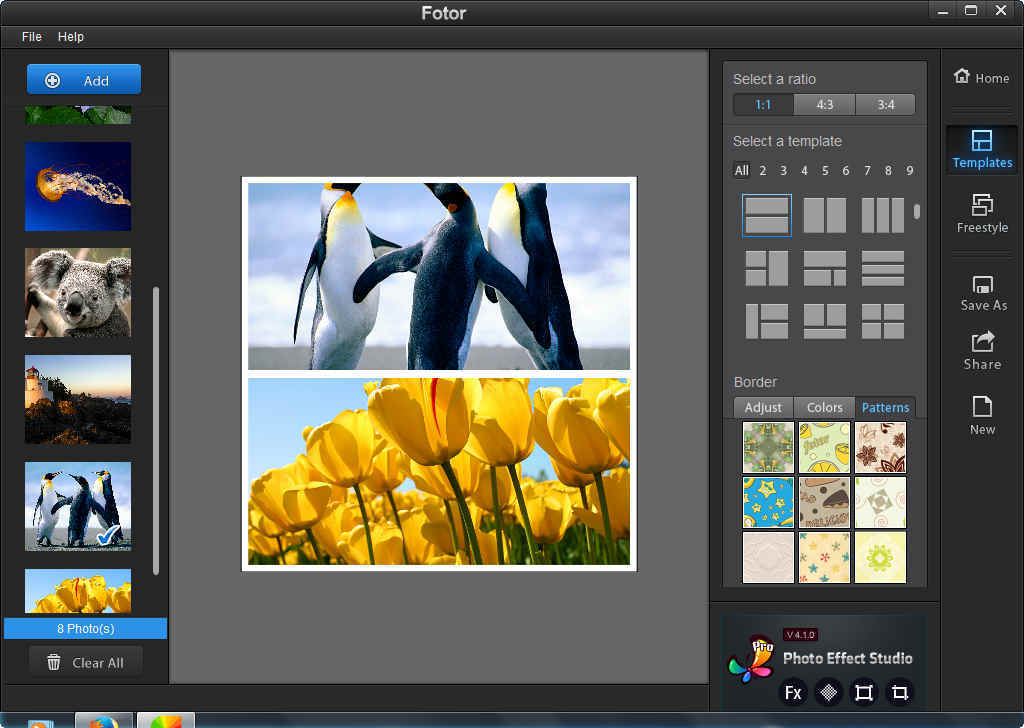This screenshot has width=1024, height=728.
Task: Filter templates by 9 photos
Action: (x=910, y=170)
